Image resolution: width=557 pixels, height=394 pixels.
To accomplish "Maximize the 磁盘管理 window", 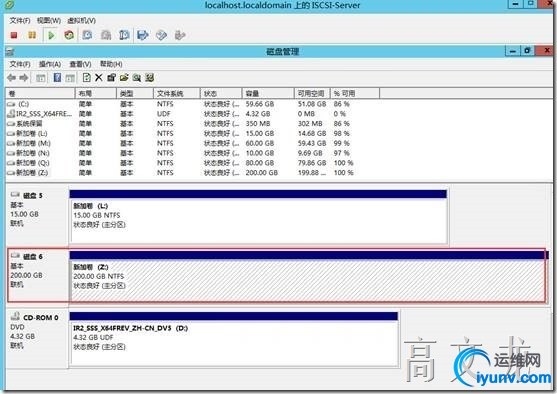I will click(527, 51).
